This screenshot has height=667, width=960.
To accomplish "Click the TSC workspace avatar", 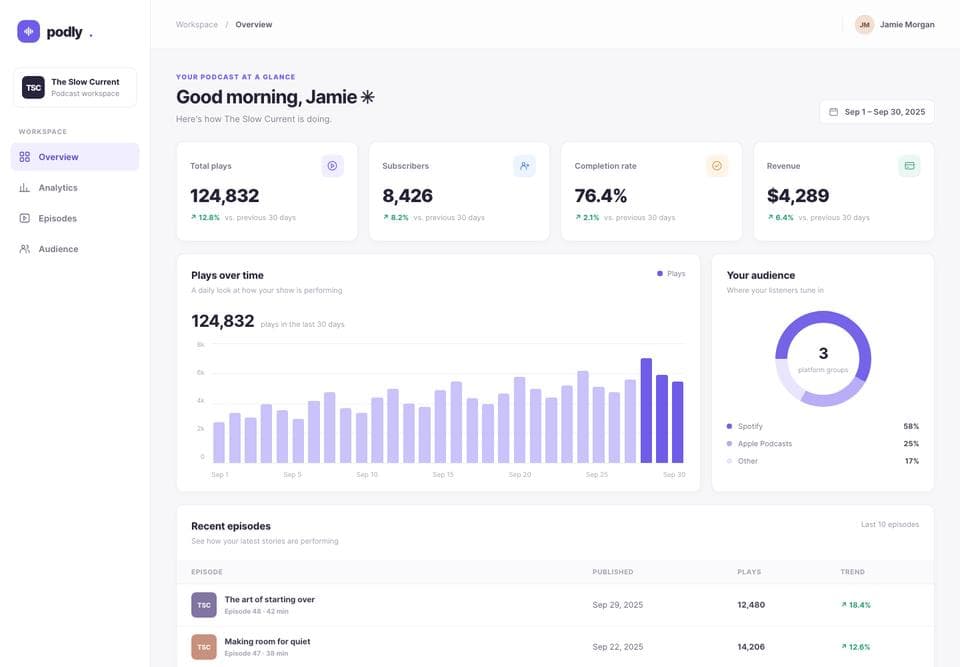I will coord(33,88).
